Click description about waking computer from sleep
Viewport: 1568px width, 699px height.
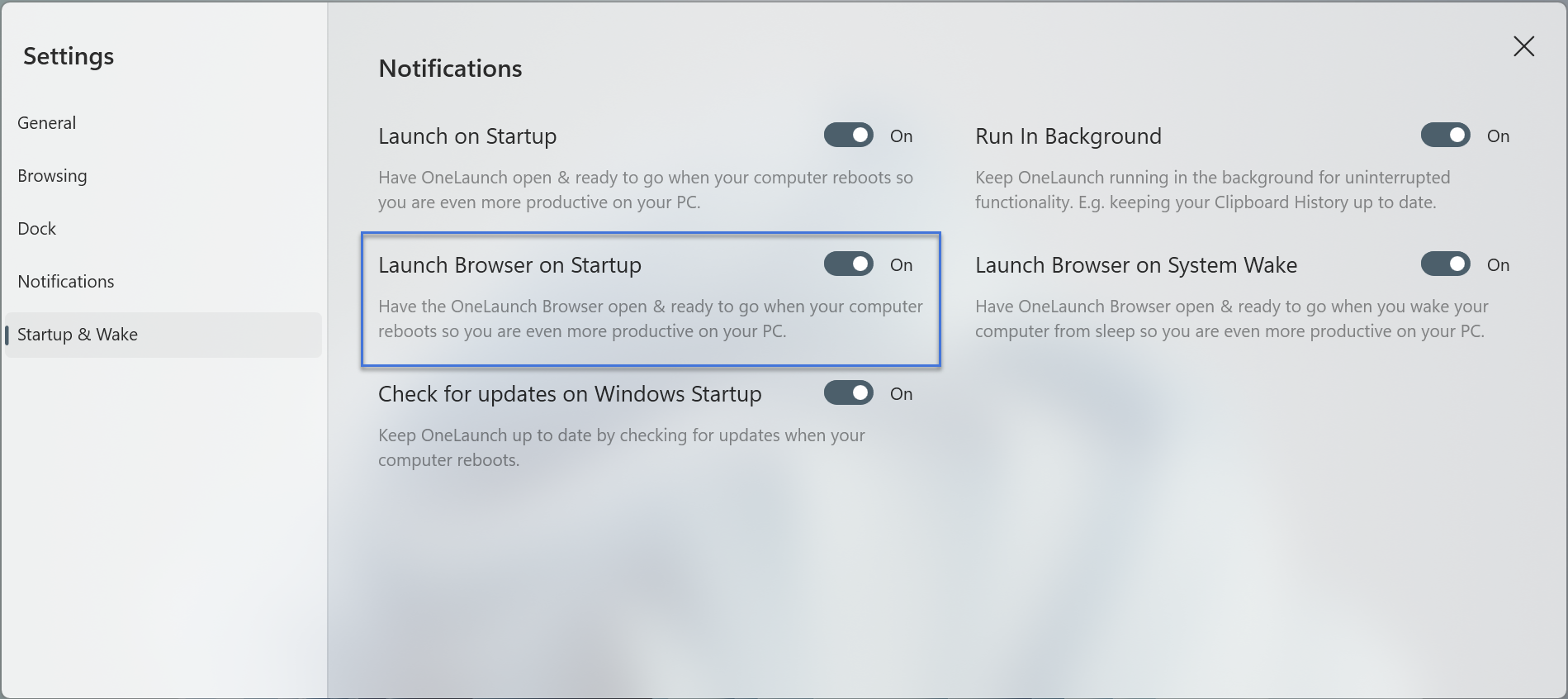coord(1231,319)
